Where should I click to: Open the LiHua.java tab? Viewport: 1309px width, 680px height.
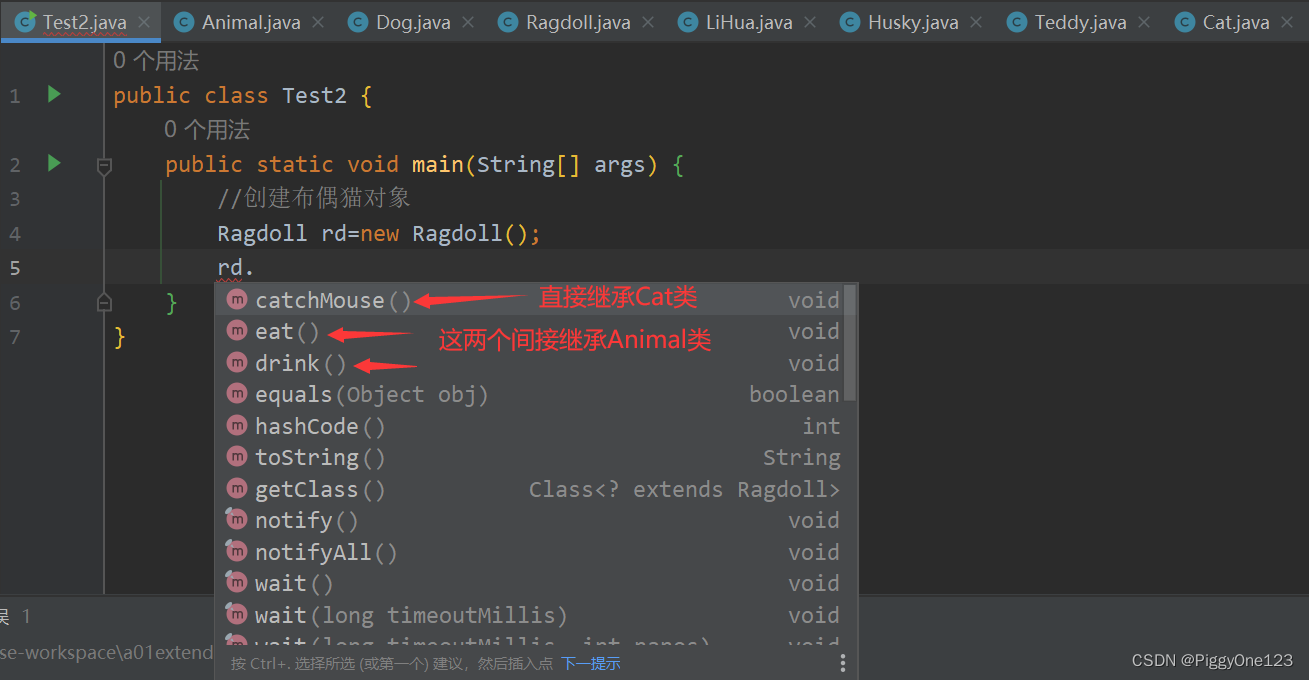pyautogui.click(x=749, y=22)
